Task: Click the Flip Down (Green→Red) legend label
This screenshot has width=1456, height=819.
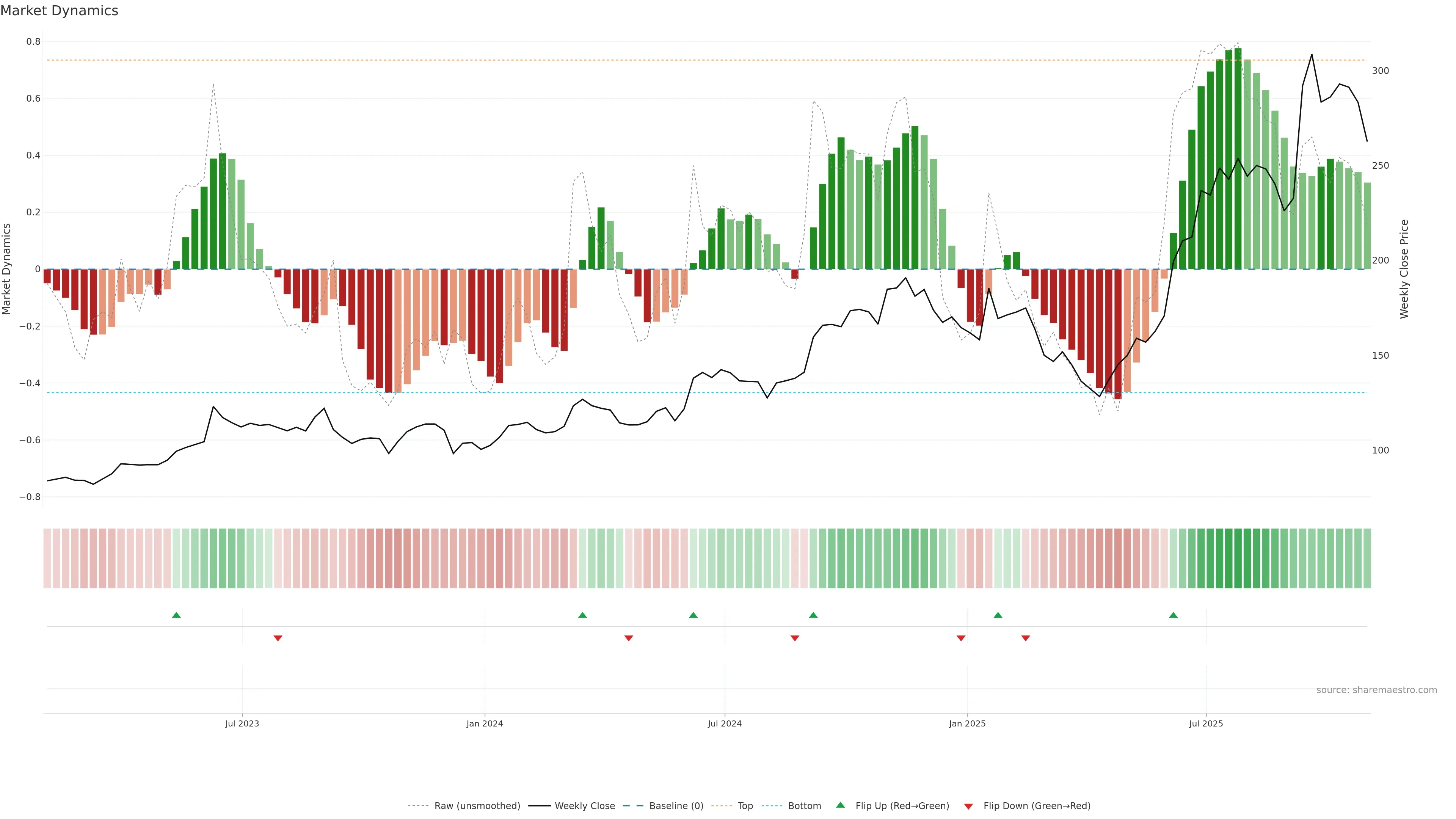Action: [x=1037, y=806]
